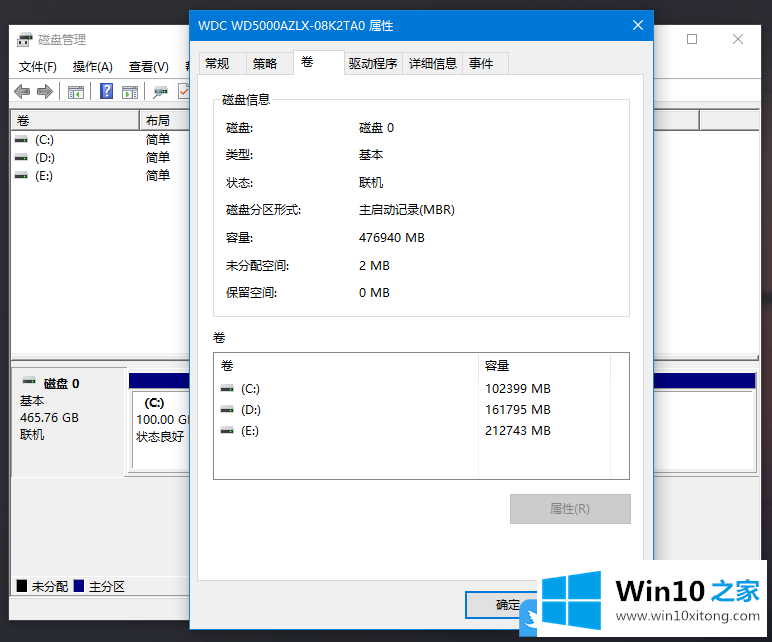Click 简单 layout cell in the C: row
772x642 pixels.
click(158, 140)
